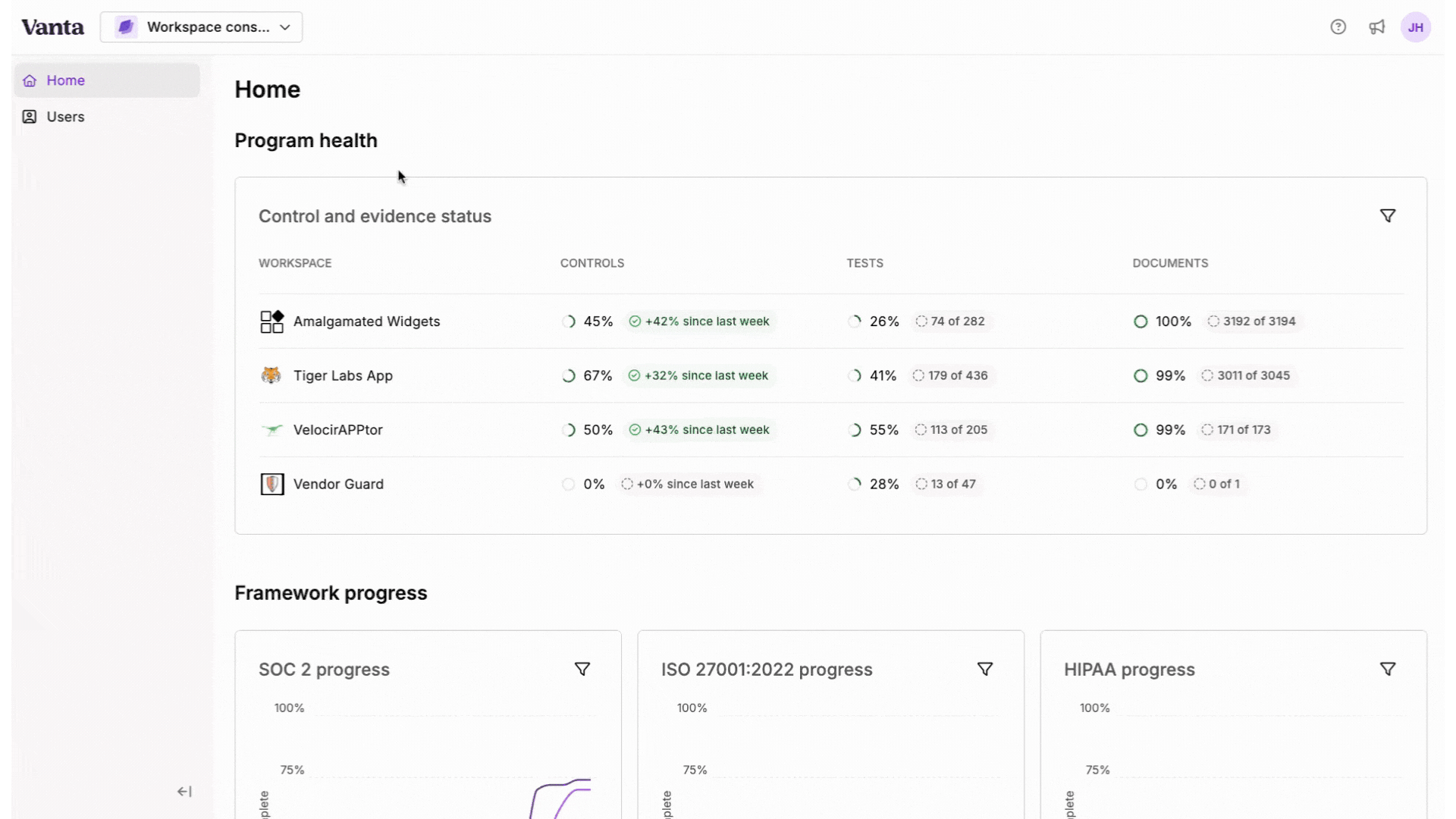Click the Vanta logo
Screen dimensions: 1456x819
52,27
